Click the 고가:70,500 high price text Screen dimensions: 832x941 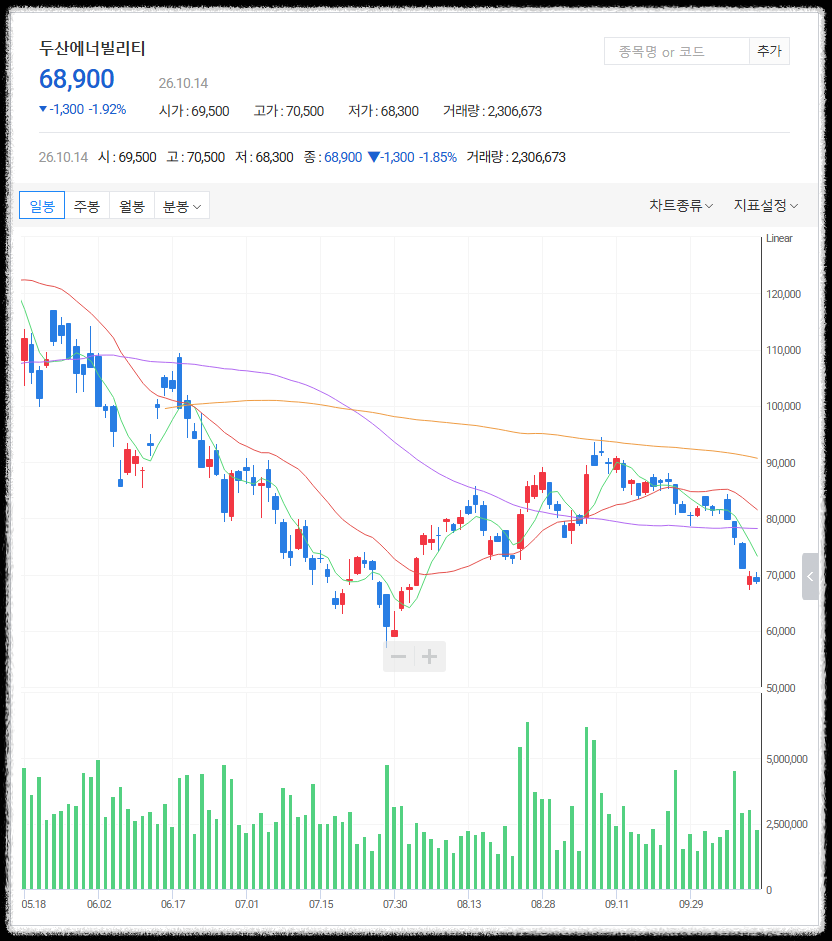pyautogui.click(x=289, y=111)
